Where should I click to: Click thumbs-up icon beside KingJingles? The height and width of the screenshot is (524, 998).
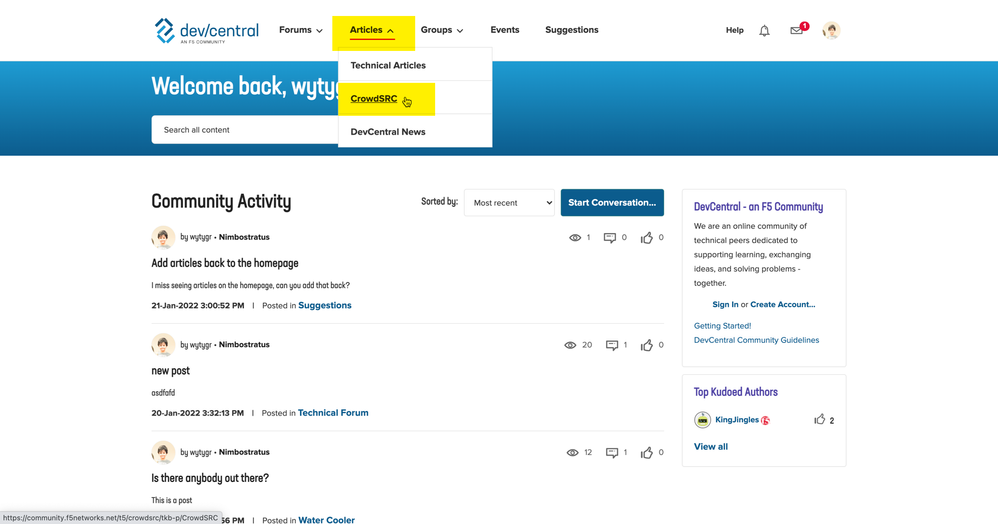pos(820,419)
